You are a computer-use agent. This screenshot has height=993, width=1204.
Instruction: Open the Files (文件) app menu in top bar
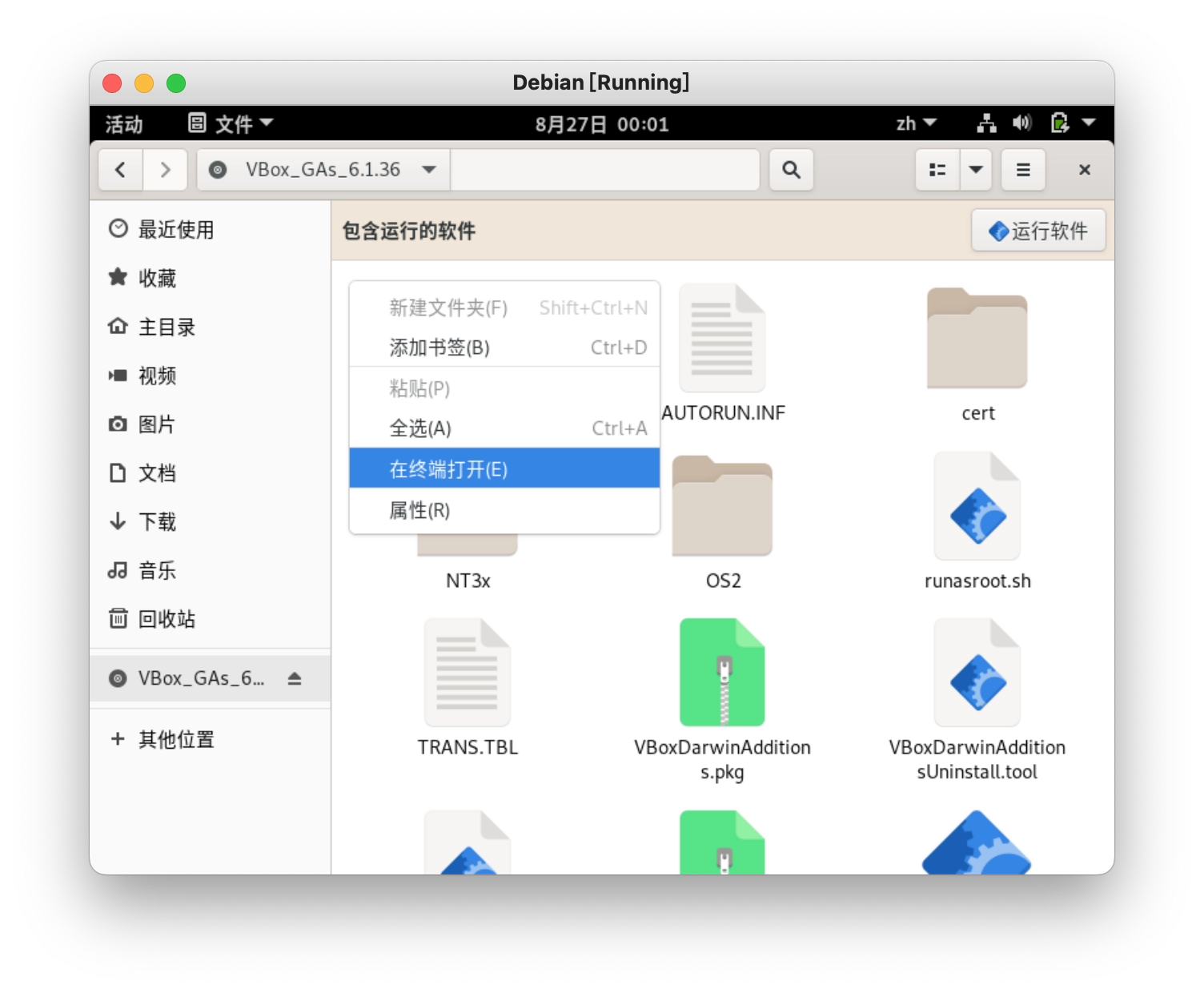[231, 124]
